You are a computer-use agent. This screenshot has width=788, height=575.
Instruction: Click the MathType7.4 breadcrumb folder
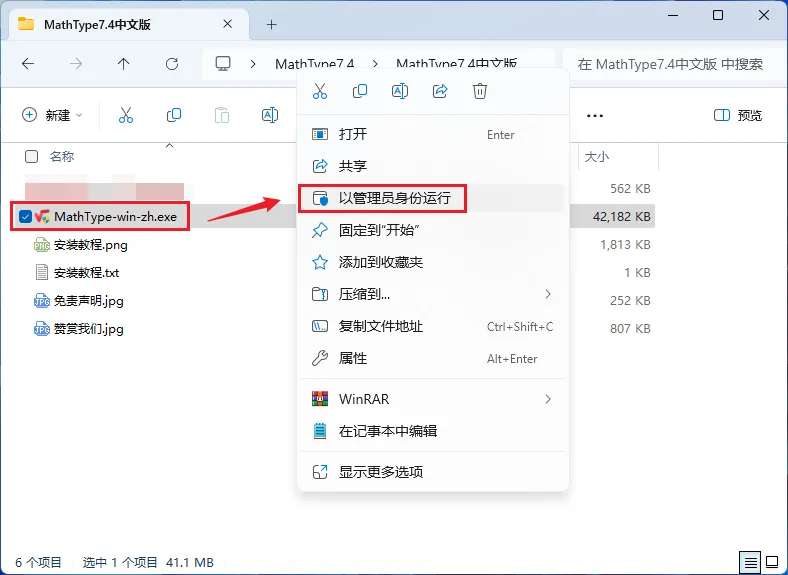coord(315,64)
